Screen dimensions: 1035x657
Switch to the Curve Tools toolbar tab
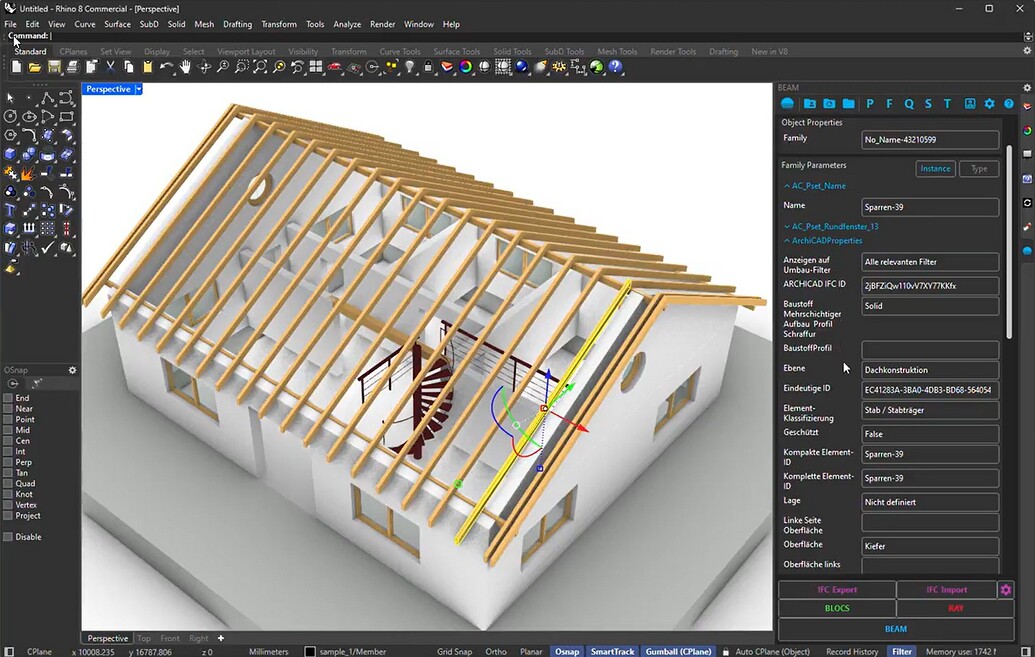[399, 52]
